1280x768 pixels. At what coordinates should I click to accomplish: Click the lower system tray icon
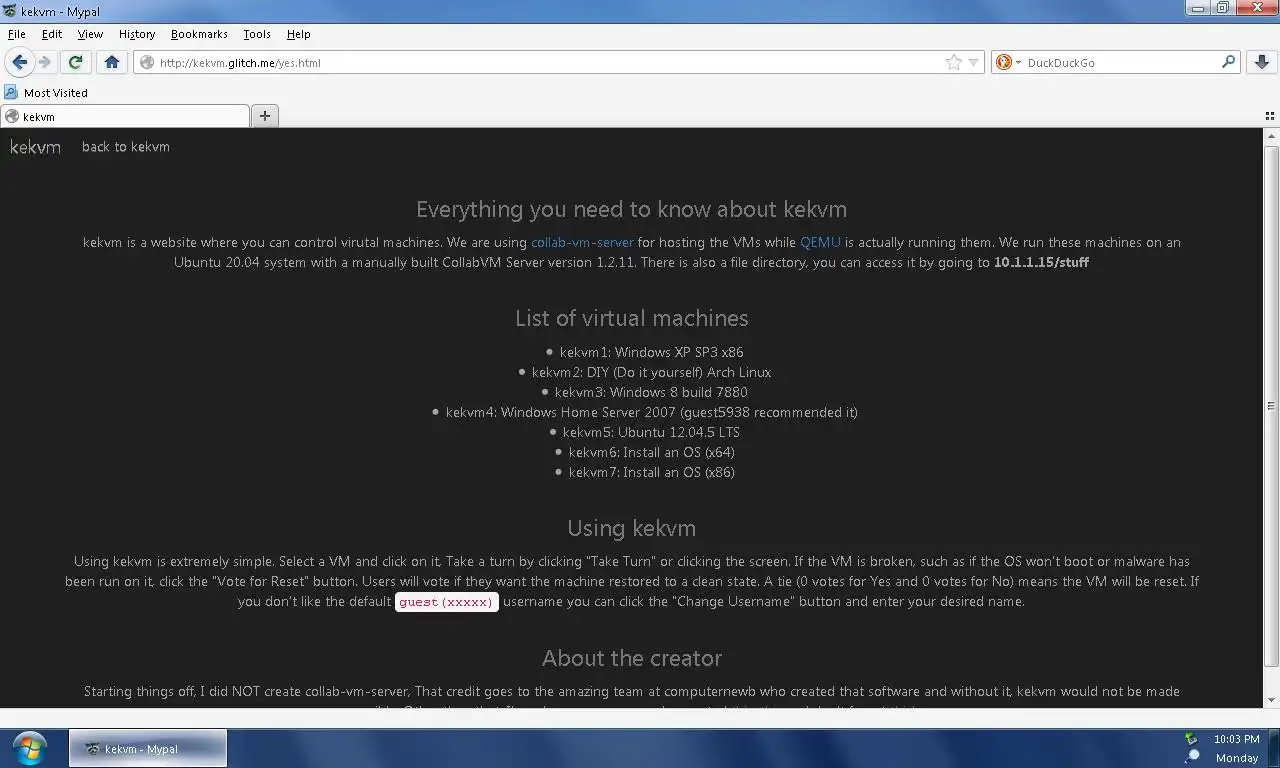1191,757
